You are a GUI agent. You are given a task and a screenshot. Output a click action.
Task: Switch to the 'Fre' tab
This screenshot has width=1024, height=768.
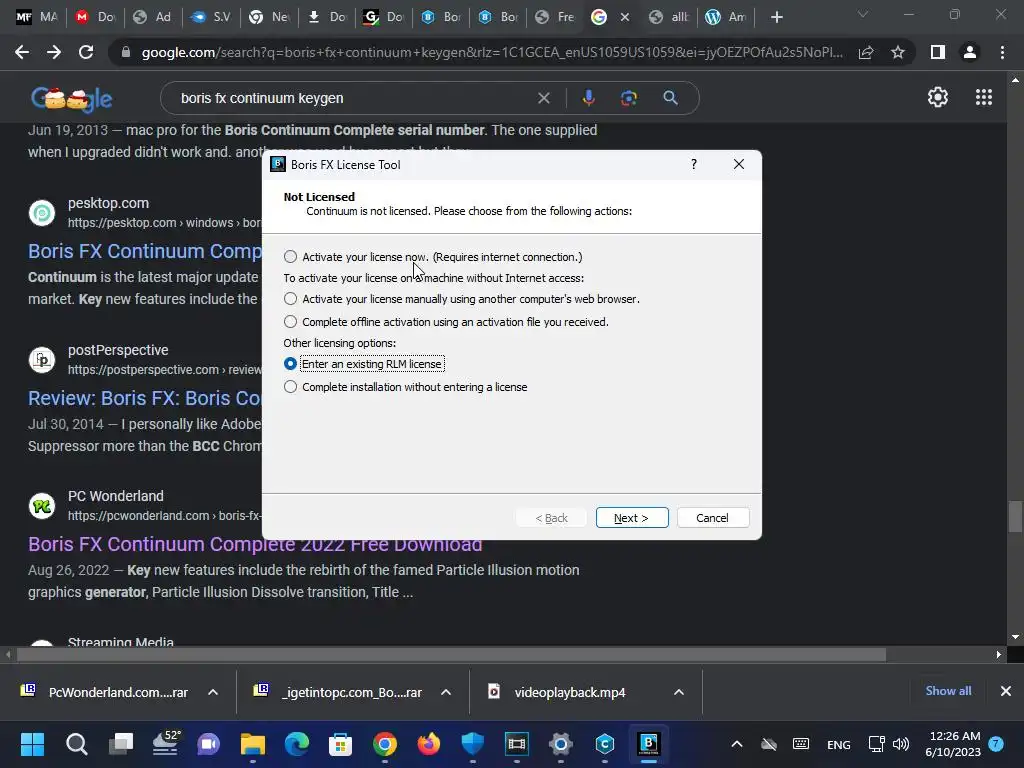[554, 17]
